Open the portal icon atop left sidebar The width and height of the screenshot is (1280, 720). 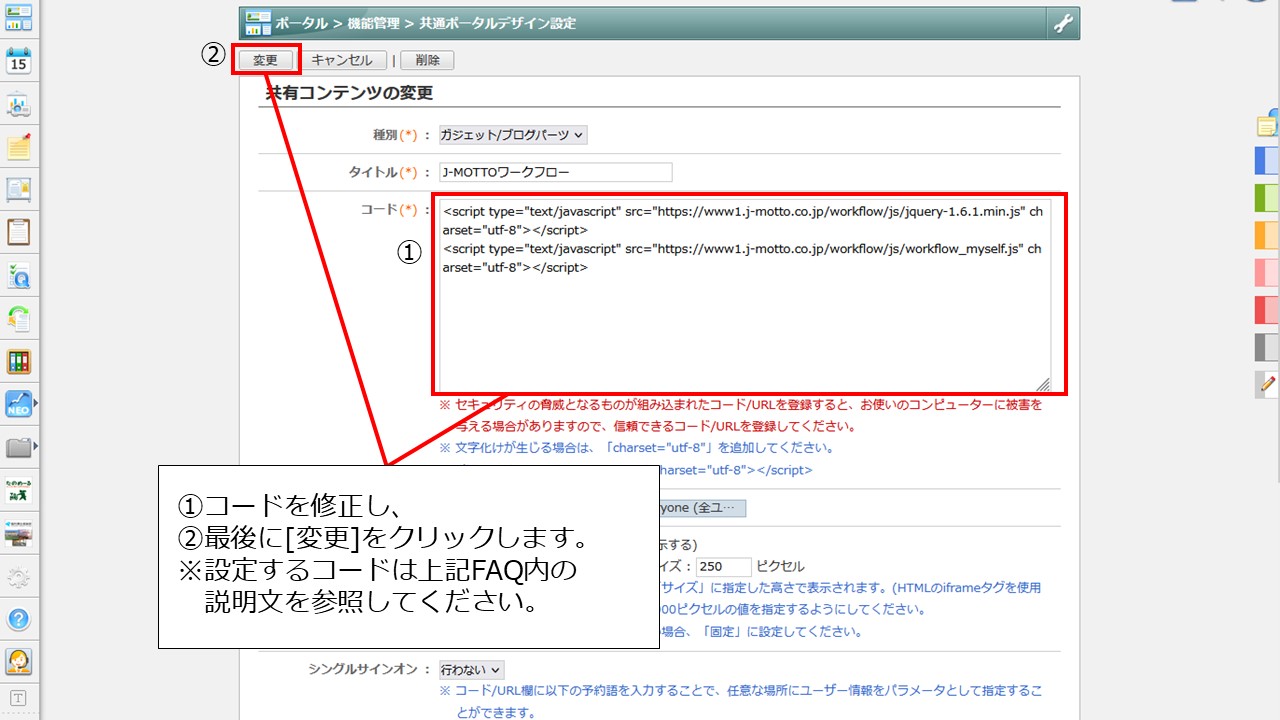[19, 17]
